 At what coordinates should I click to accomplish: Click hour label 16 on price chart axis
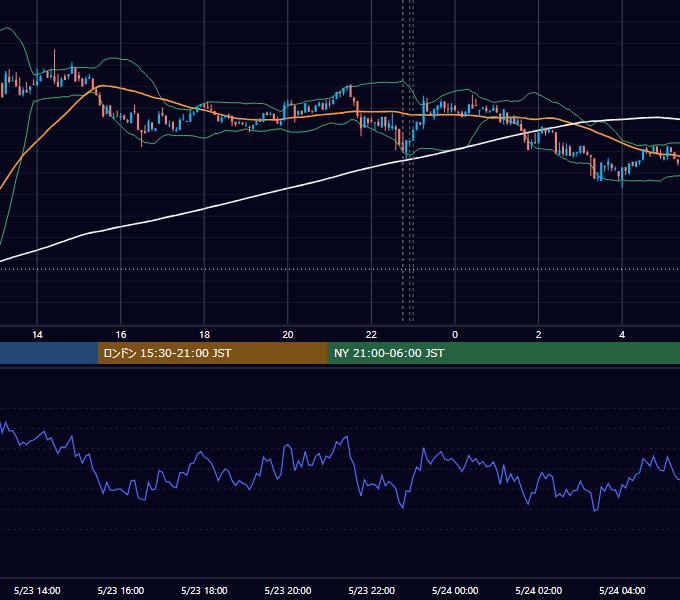(121, 335)
